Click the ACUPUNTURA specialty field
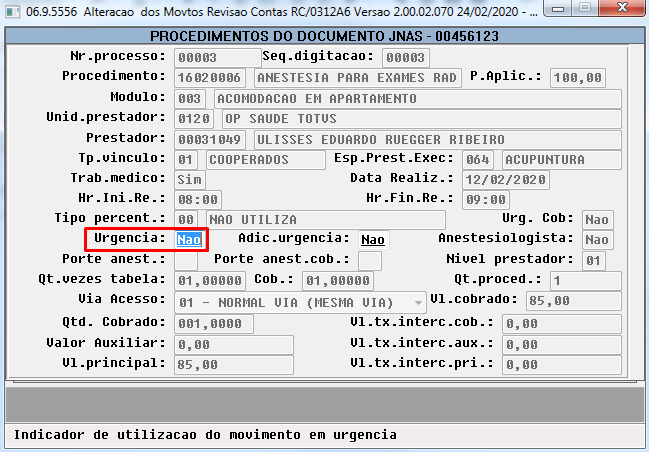The image size is (649, 452). 562,160
